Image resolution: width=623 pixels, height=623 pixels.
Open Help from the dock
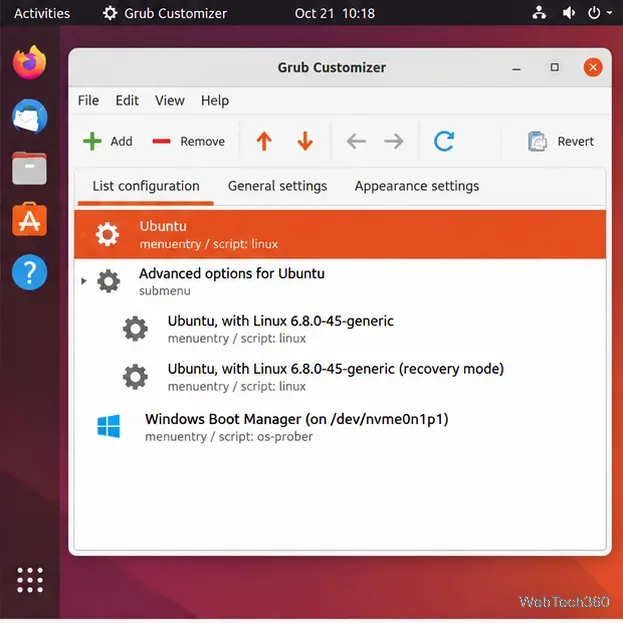[29, 273]
